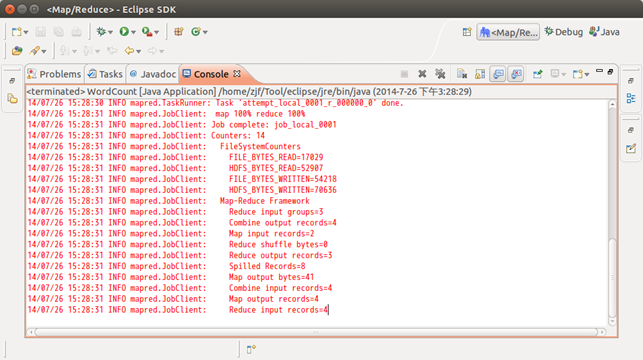
Task: Click the status bar new view icon
Action: coord(251,349)
